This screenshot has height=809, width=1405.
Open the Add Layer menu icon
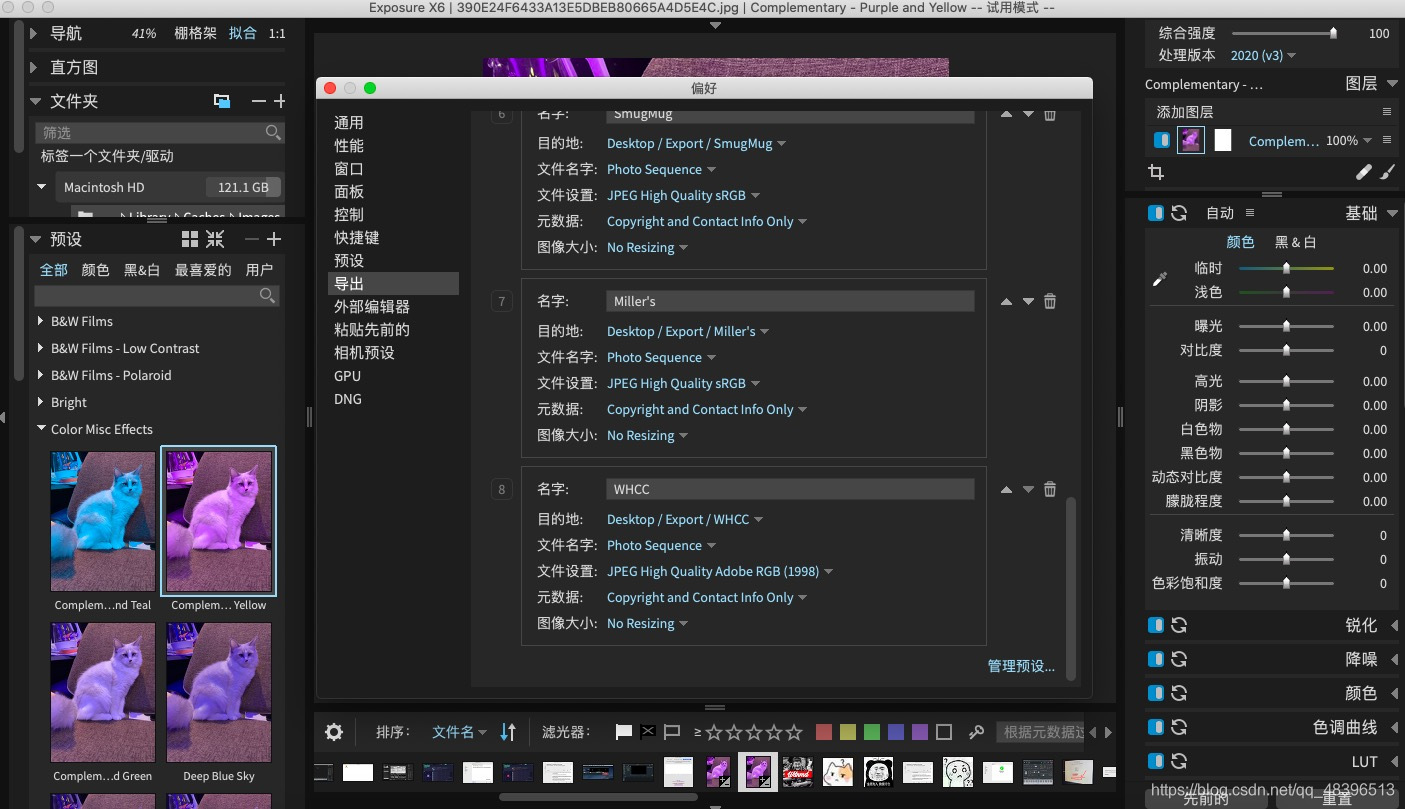[1387, 112]
